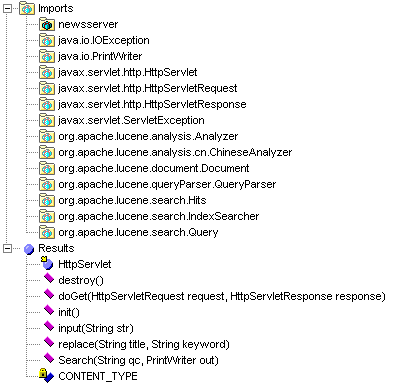Click the java.io.IOException import icon
This screenshot has width=393, height=386.
click(x=47, y=40)
